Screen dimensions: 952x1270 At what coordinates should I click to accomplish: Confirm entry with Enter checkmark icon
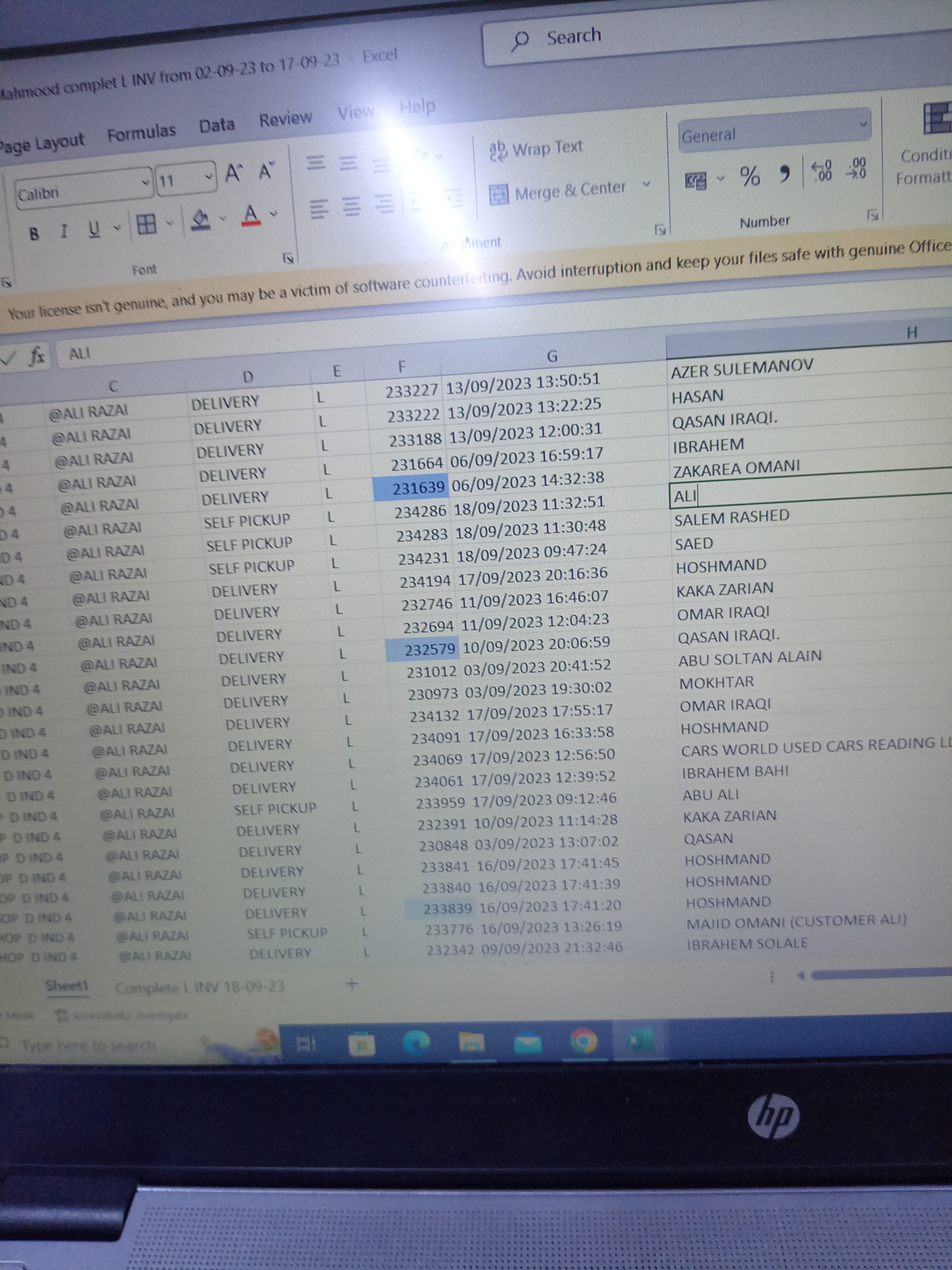pyautogui.click(x=9, y=359)
